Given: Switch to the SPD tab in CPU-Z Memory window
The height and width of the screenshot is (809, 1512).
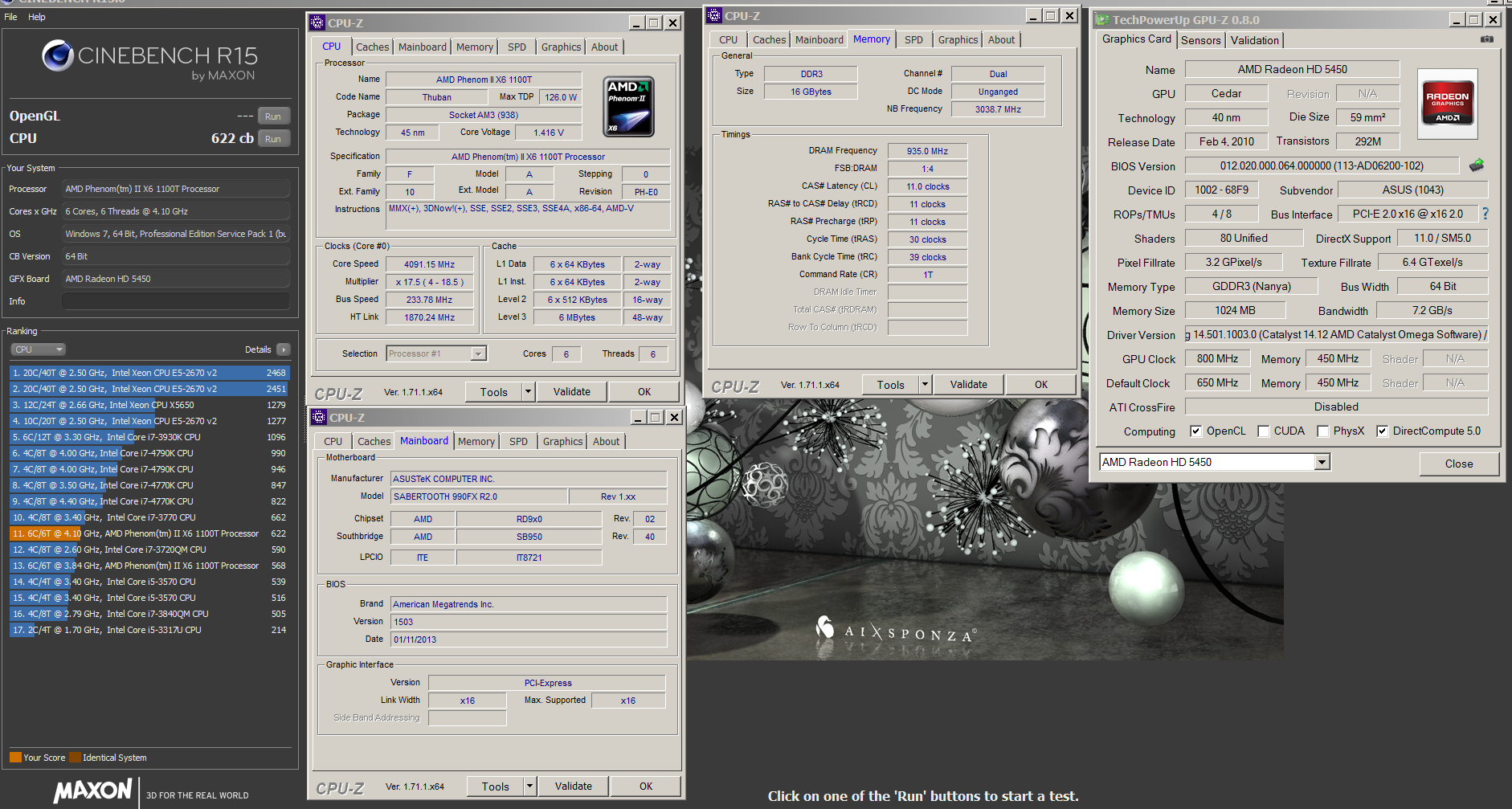Looking at the screenshot, I should (x=914, y=39).
